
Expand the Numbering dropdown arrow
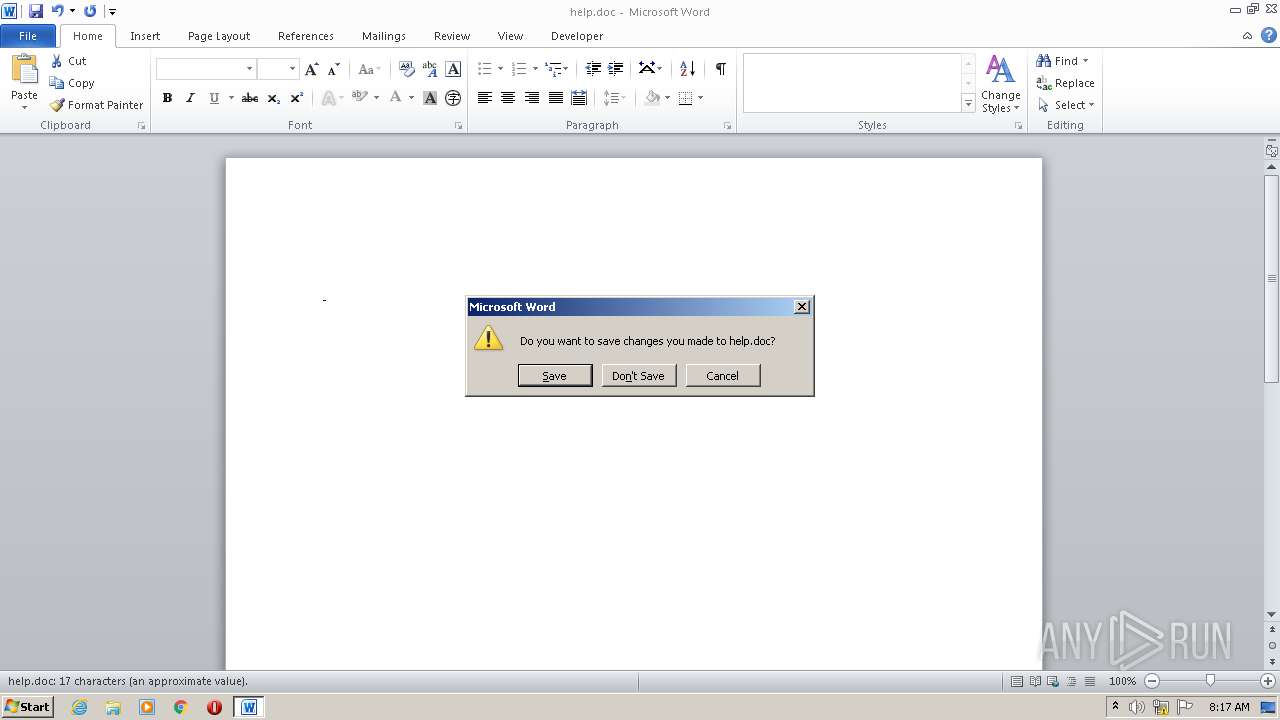coord(535,69)
